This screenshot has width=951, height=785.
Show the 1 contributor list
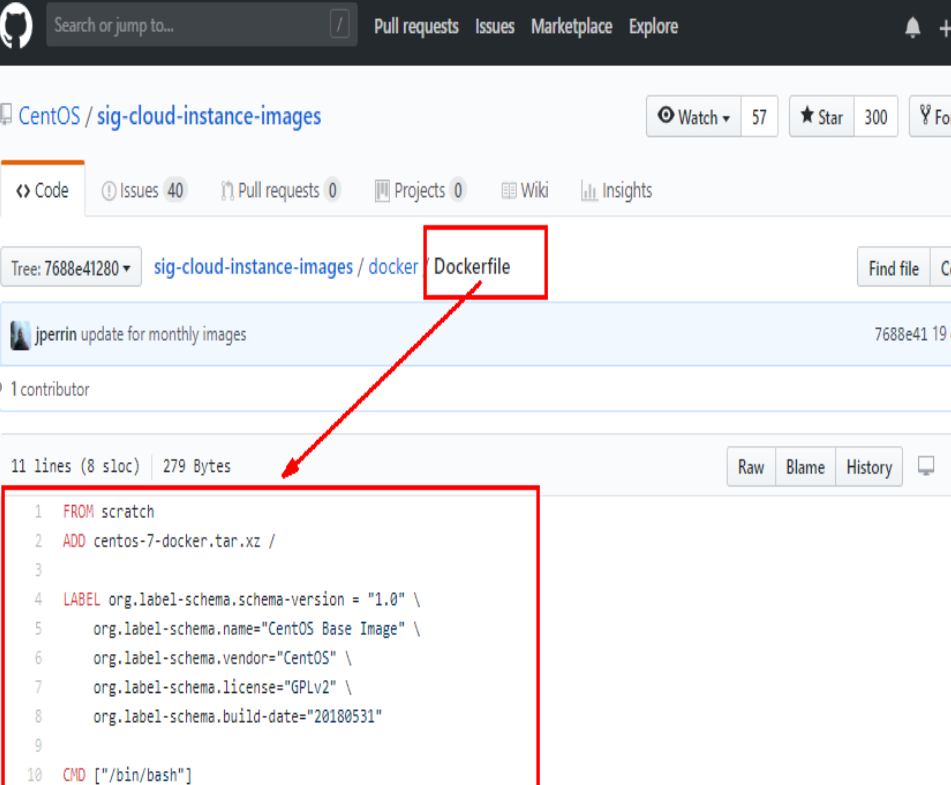pyautogui.click(x=50, y=389)
